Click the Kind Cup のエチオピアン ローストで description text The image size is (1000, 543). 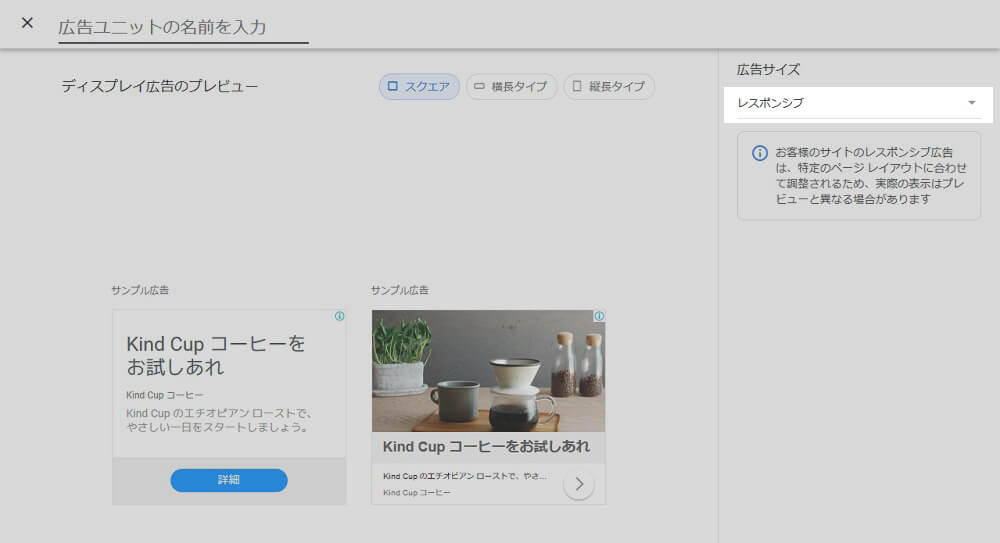point(219,420)
